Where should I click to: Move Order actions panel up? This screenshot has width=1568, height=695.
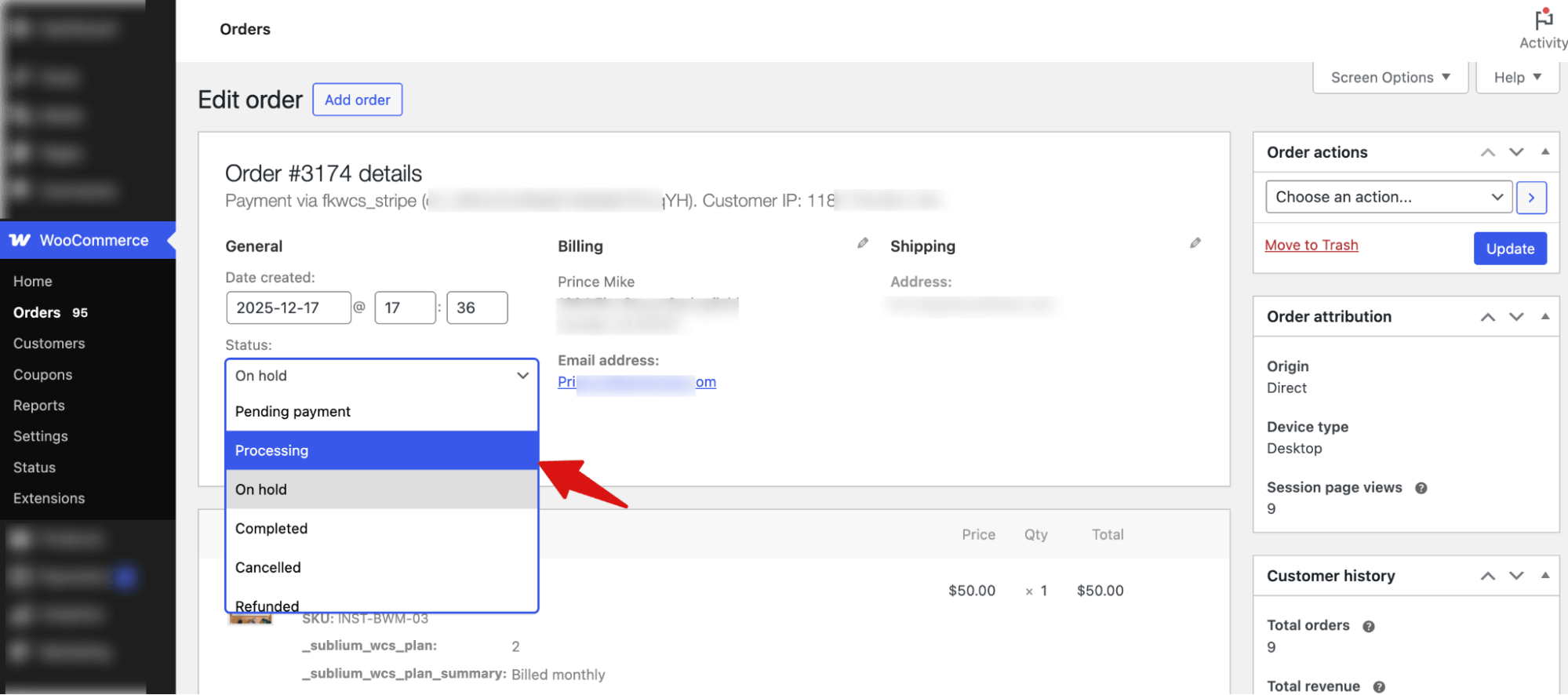[x=1487, y=152]
